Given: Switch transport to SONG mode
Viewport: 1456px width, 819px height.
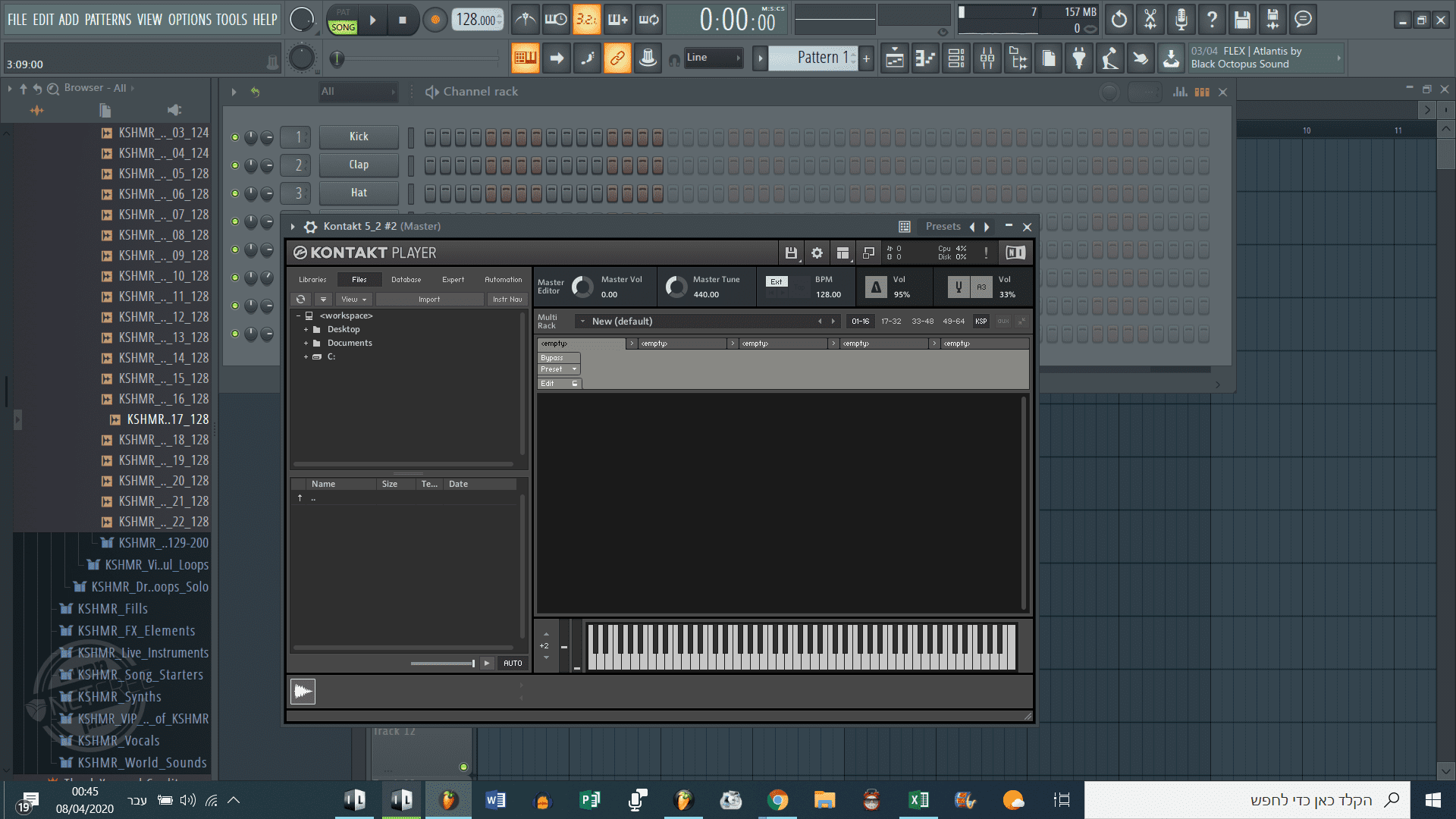Looking at the screenshot, I should [343, 27].
